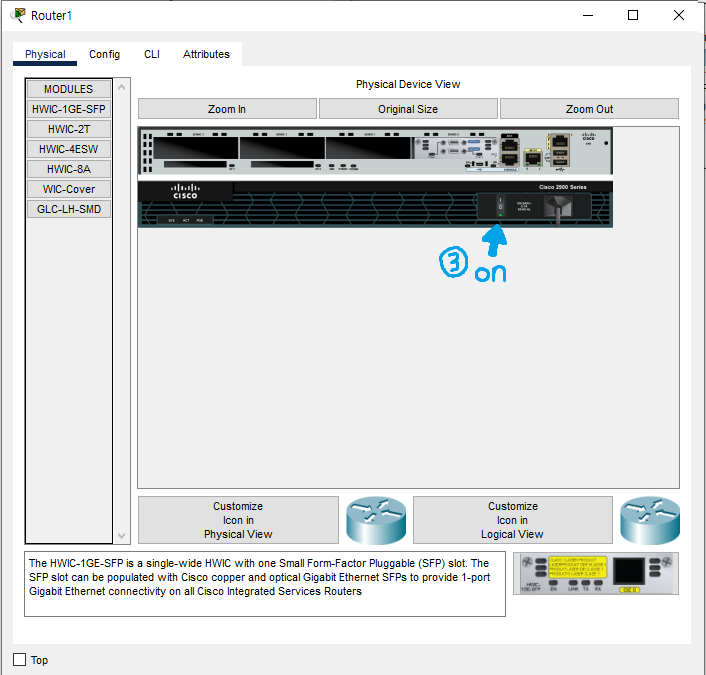Click the left compact flash slot

click(195, 164)
